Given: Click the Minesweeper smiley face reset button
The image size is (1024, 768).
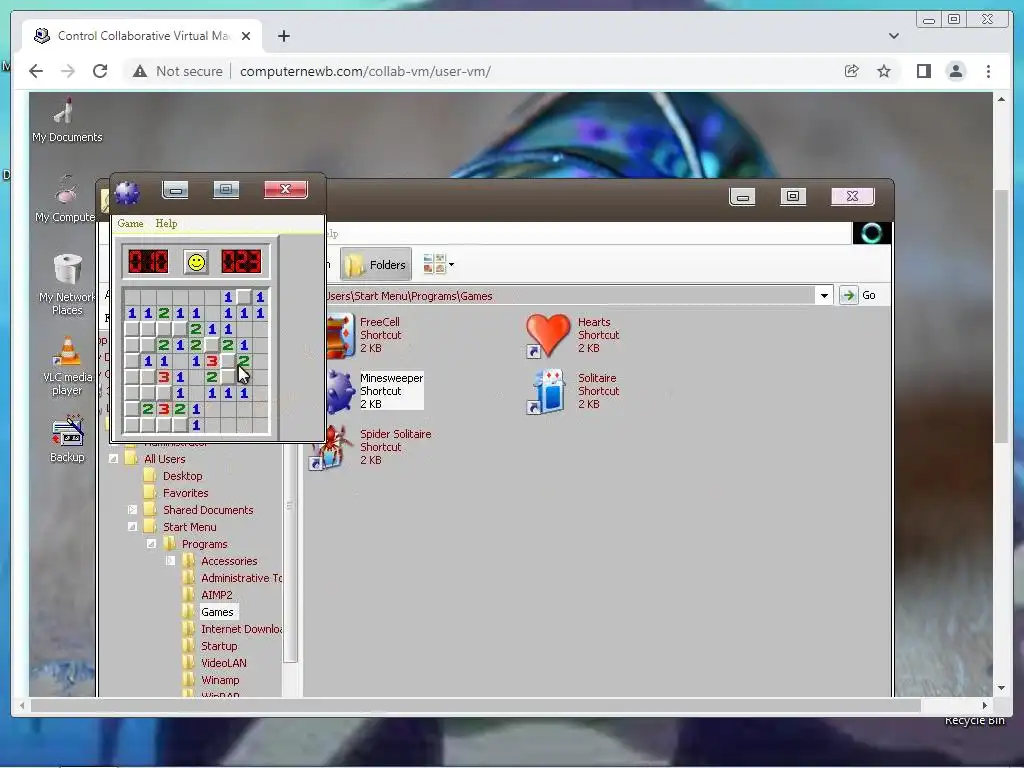Looking at the screenshot, I should (196, 262).
